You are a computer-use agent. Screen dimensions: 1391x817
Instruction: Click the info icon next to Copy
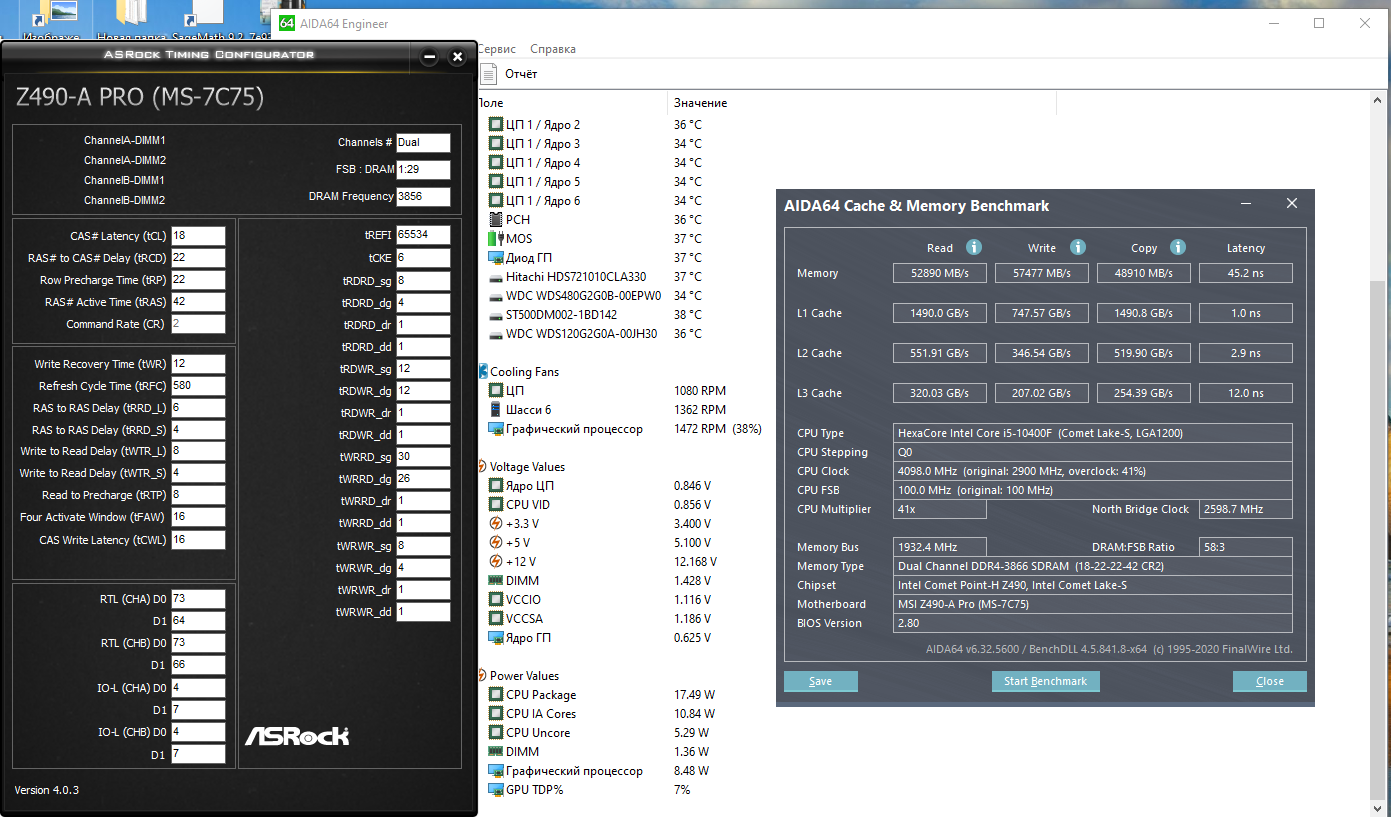[1178, 247]
